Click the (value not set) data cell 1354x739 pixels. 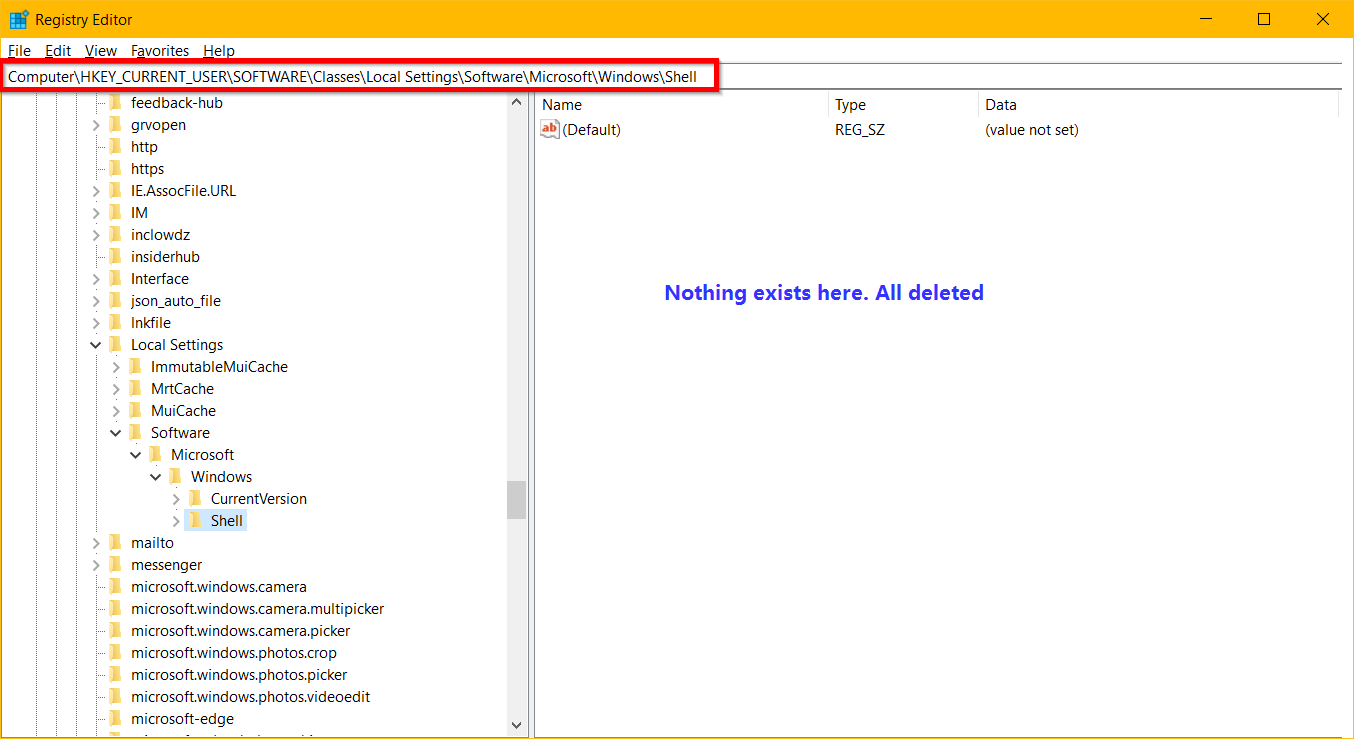tap(1032, 130)
